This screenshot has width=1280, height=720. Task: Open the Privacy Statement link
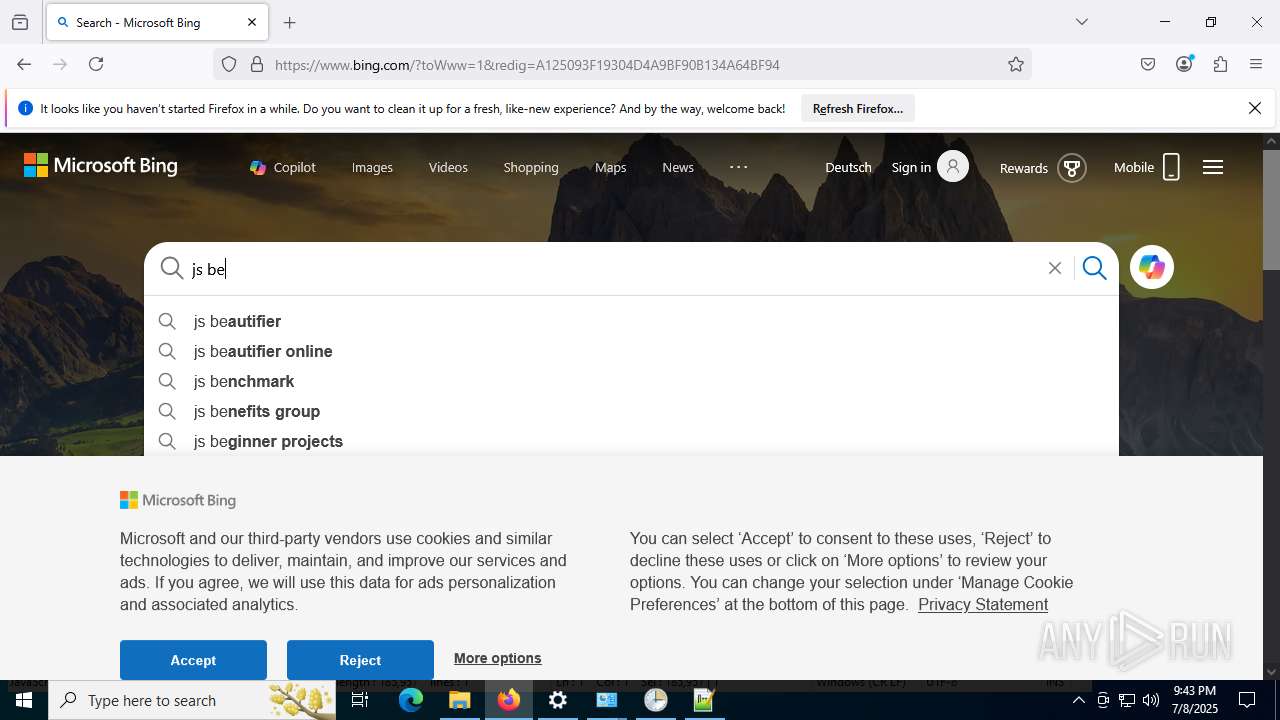tap(983, 604)
